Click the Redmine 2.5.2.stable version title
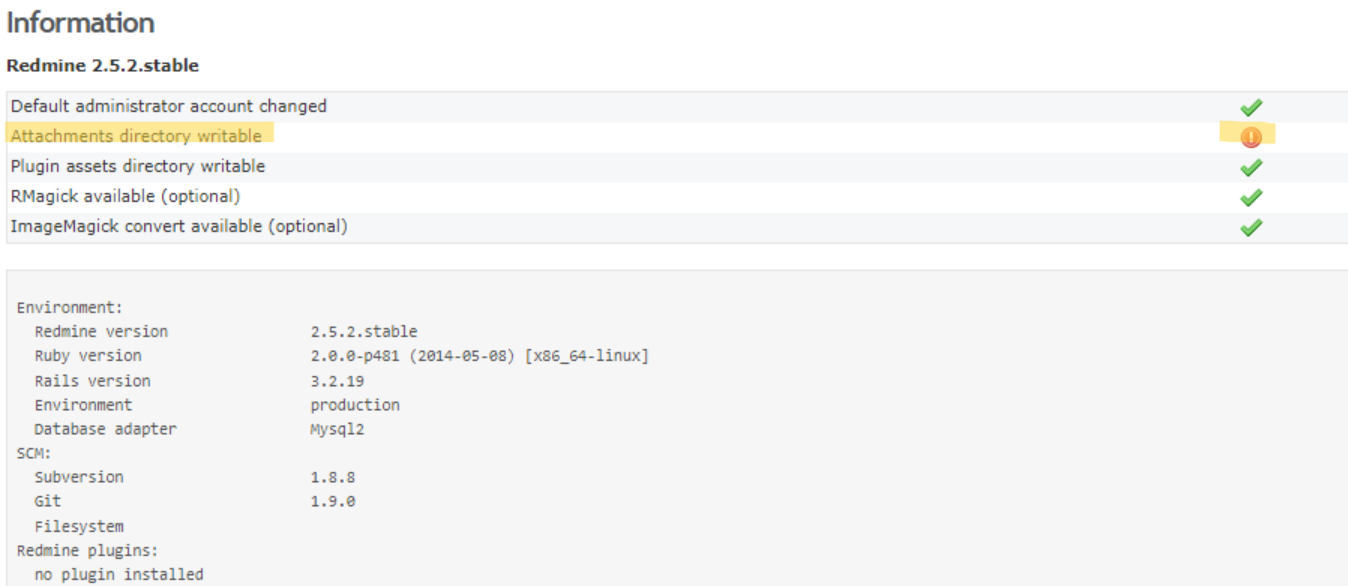This screenshot has height=586, width=1348. click(103, 66)
